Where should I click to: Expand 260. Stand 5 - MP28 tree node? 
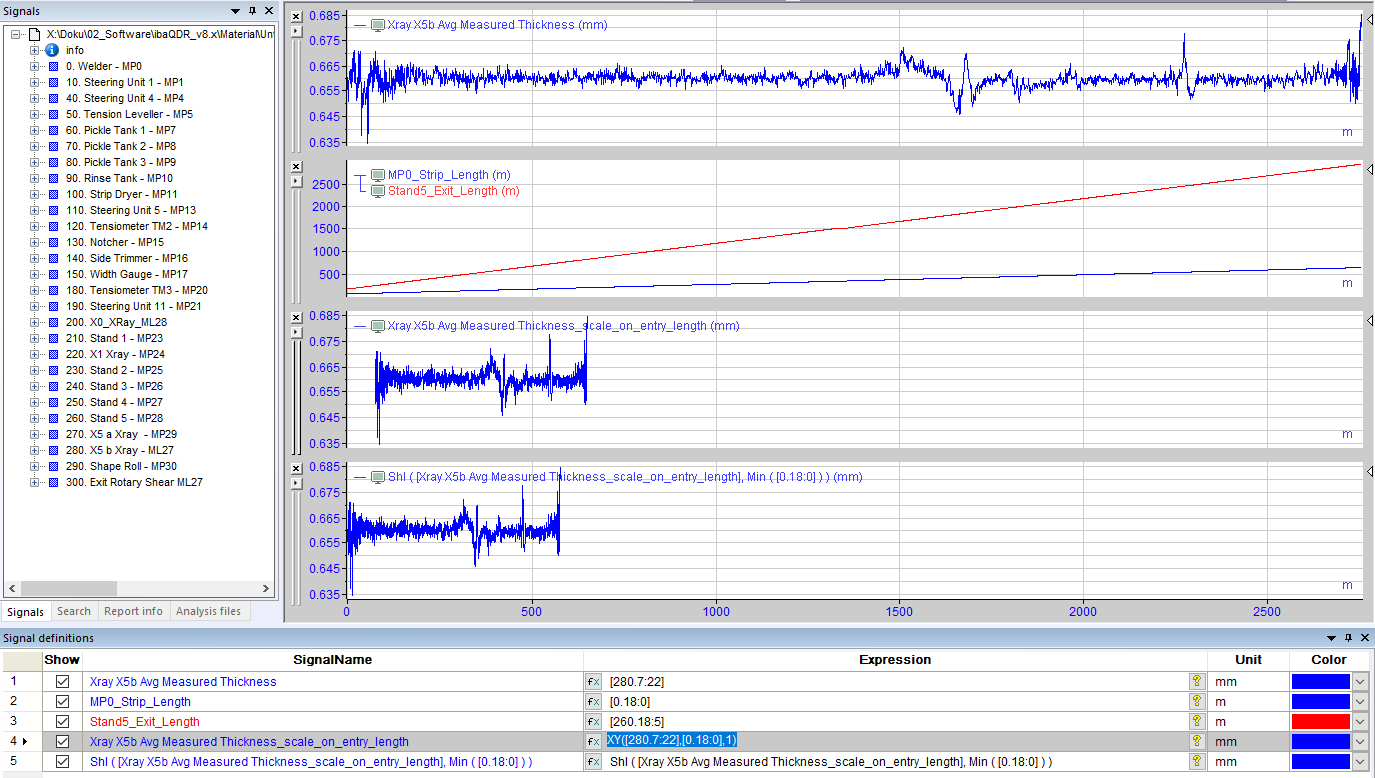coord(34,418)
